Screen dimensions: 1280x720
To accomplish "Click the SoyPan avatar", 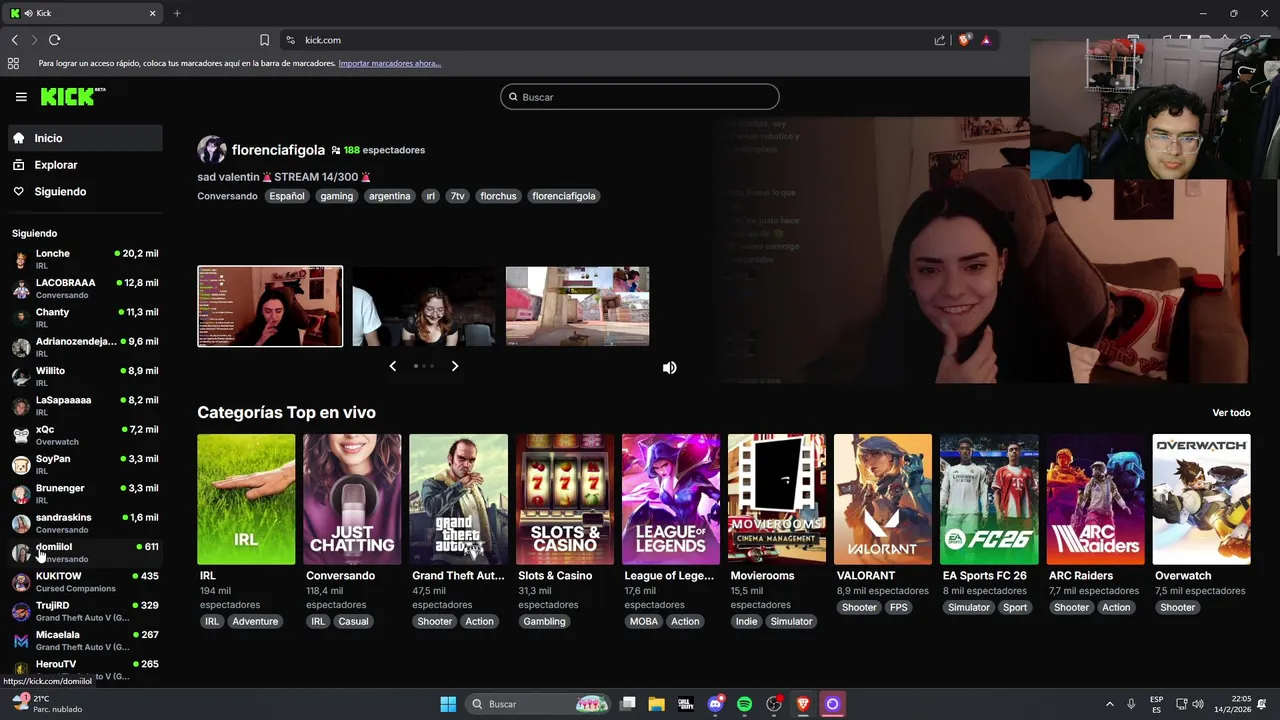I will (x=21, y=465).
